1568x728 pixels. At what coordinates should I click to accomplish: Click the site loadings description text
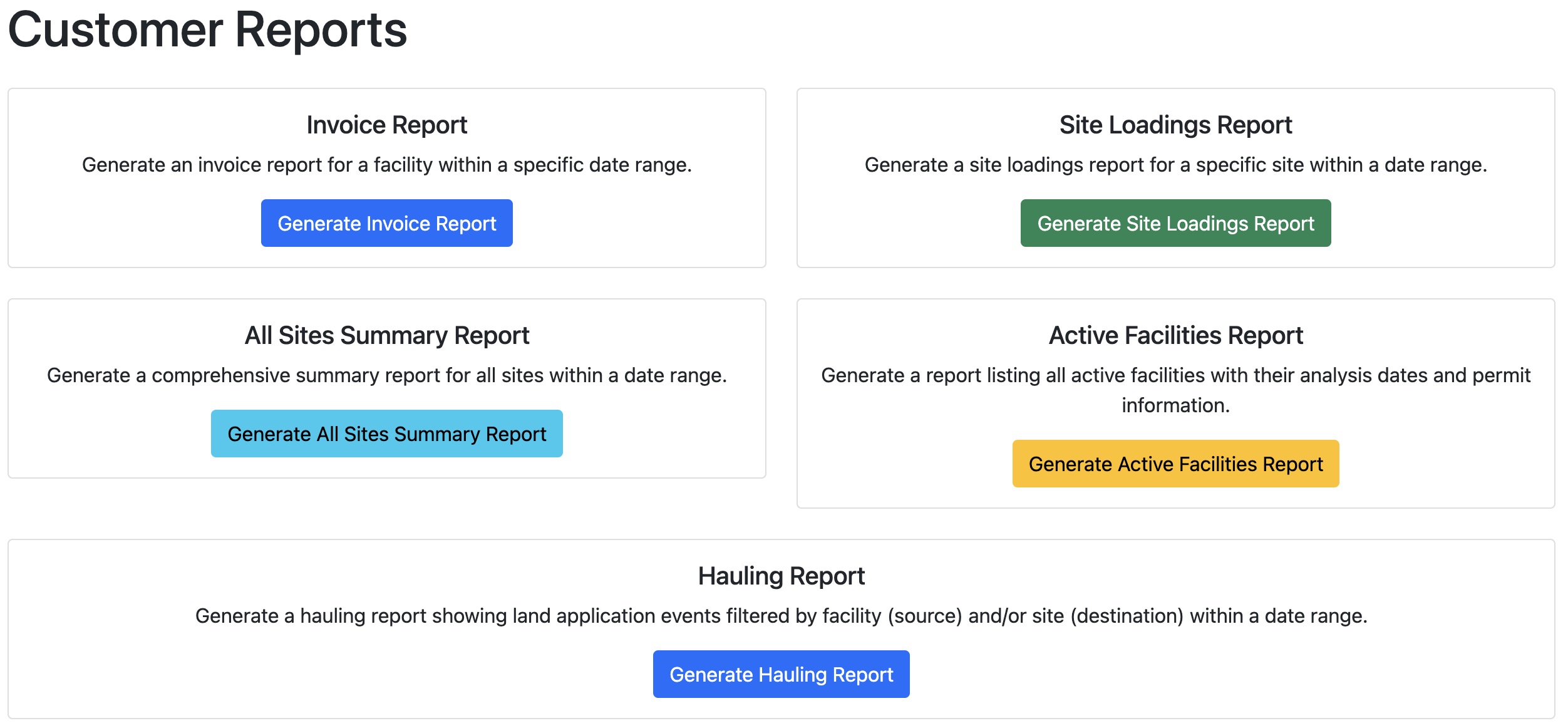click(1175, 166)
